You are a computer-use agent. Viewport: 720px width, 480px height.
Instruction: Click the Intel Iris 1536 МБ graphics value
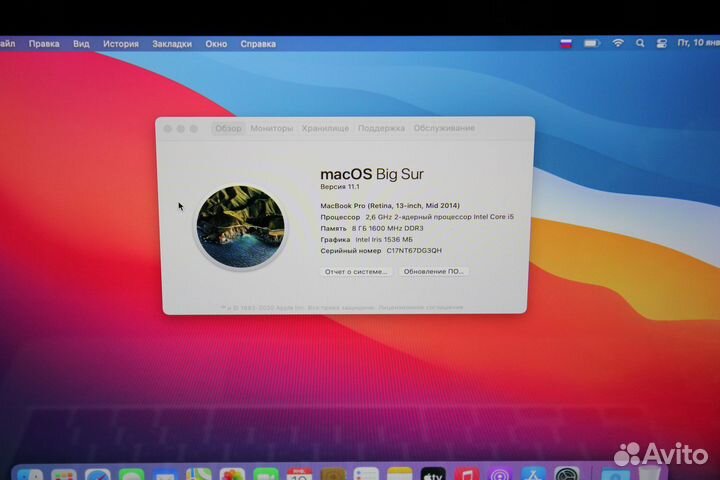point(384,239)
